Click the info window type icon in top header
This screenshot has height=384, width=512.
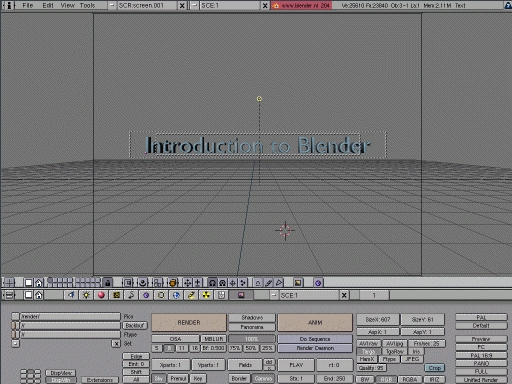coord(9,5)
